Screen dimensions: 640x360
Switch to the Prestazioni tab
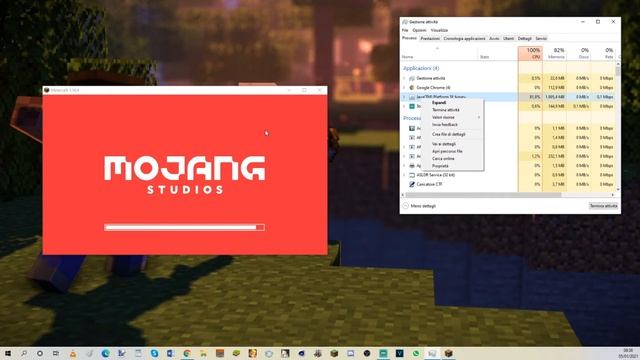tap(430, 38)
